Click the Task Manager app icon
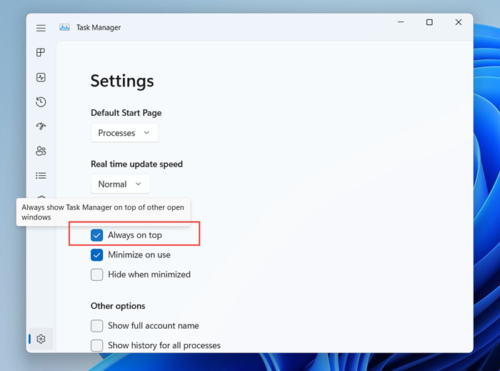The image size is (500, 371). coord(64,27)
